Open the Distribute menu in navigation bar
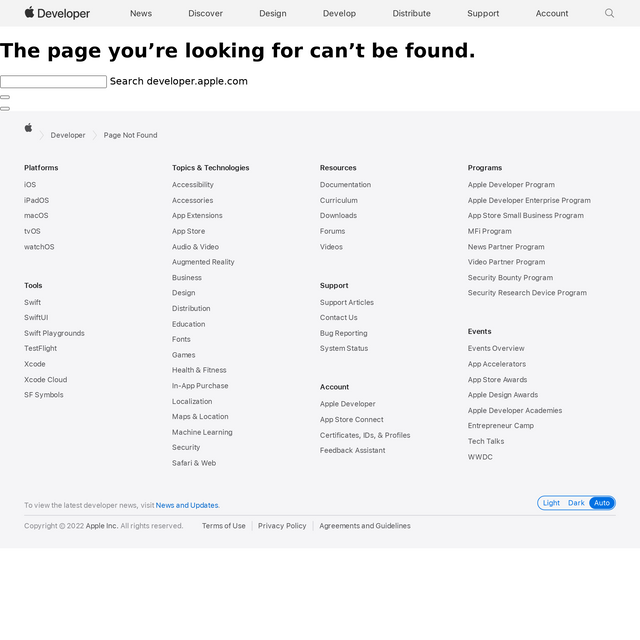The width and height of the screenshot is (640, 640). (x=411, y=13)
